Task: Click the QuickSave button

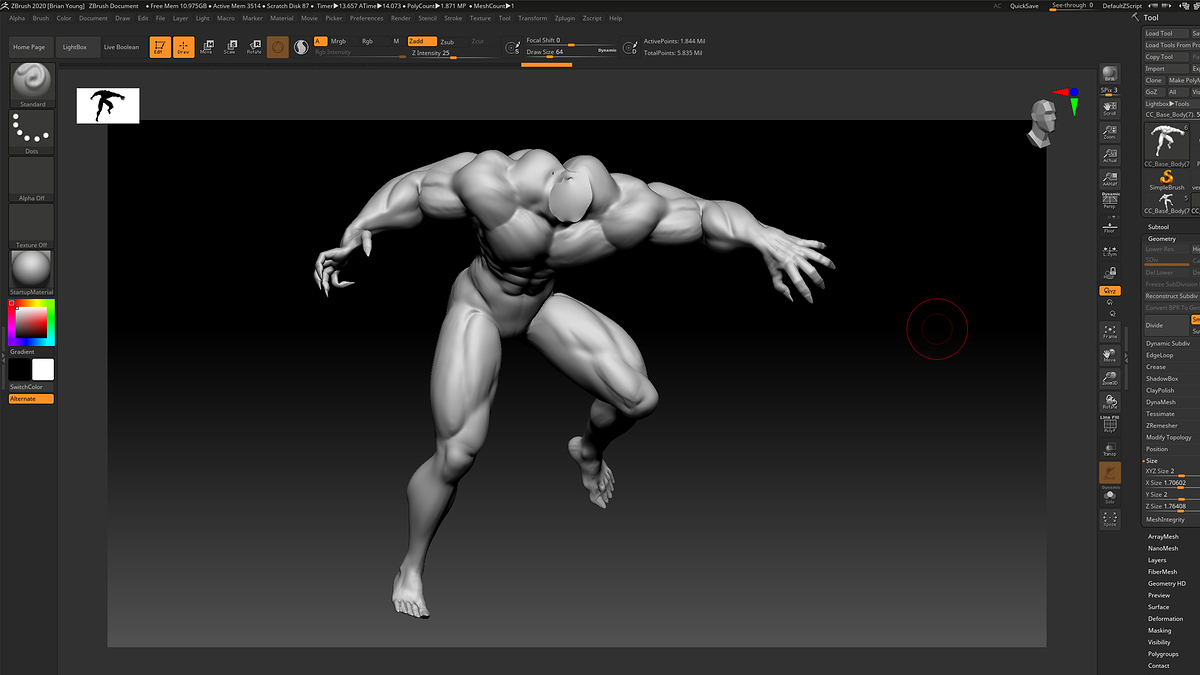Action: (x=1024, y=5)
